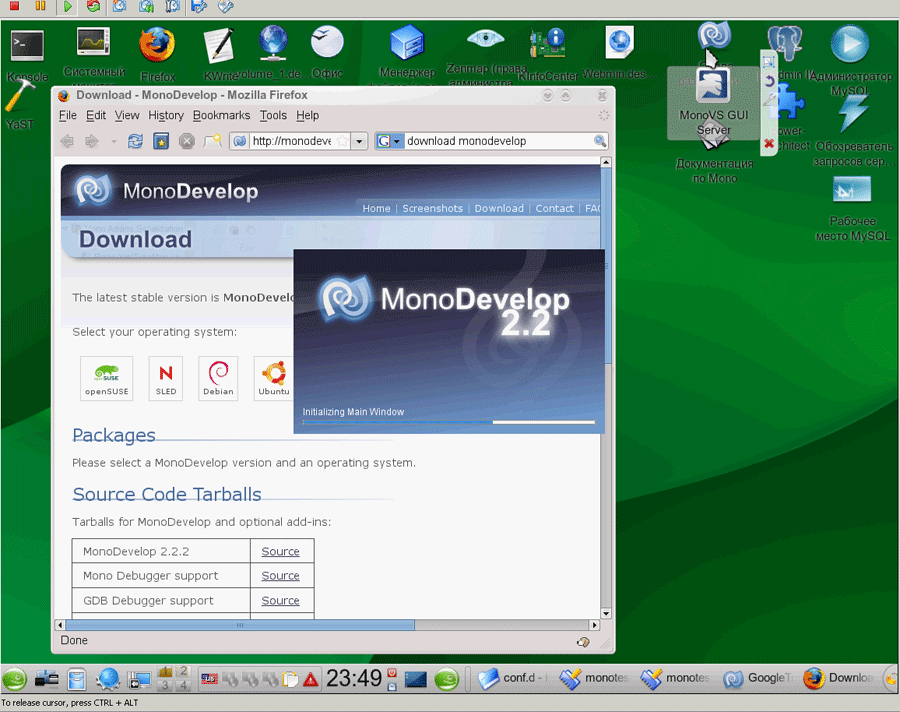Click Source link for MonoDevelop 2.2.2
The image size is (900, 712).
coord(281,551)
